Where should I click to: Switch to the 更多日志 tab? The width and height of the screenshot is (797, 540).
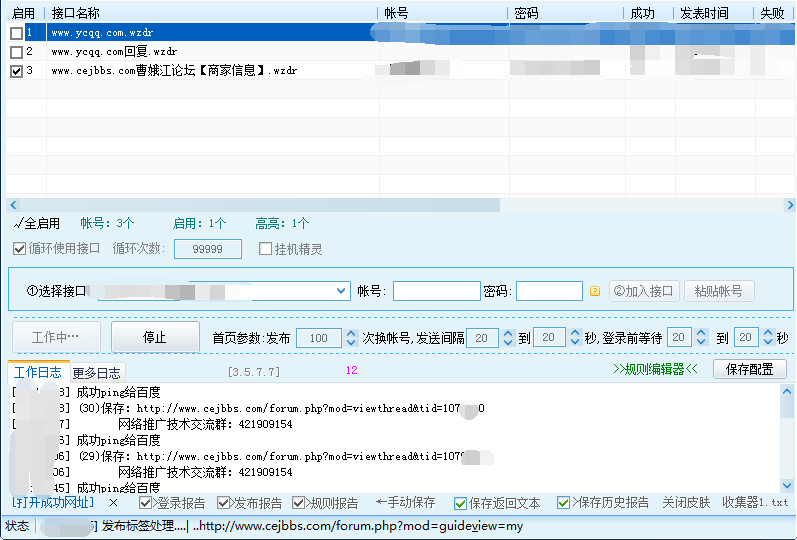97,373
